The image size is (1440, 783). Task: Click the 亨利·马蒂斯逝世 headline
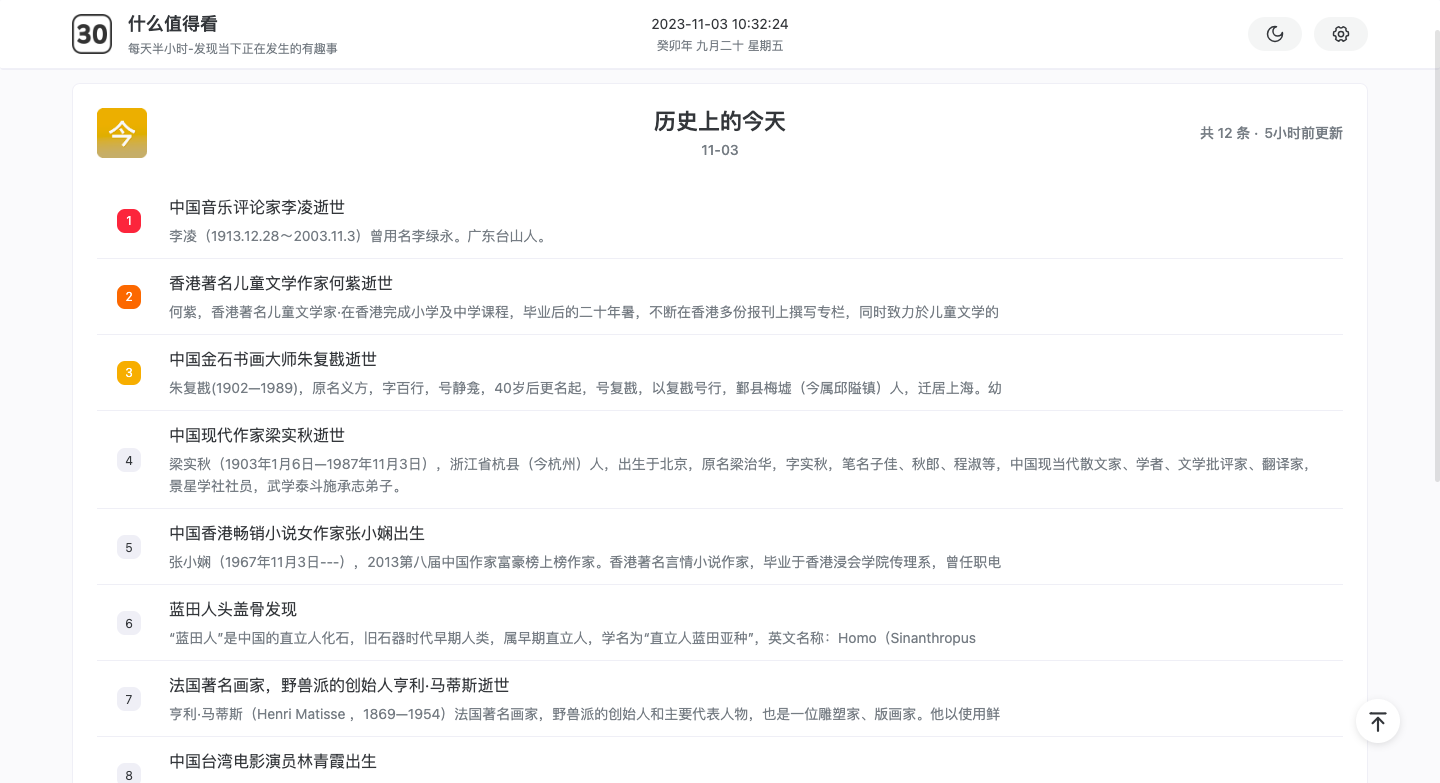[x=338, y=685]
